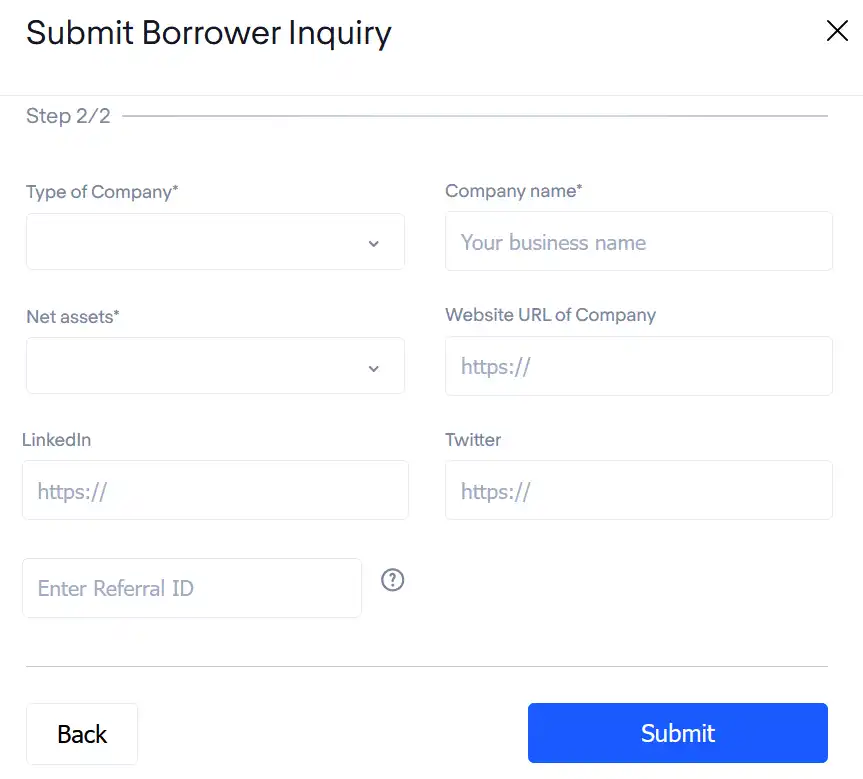Expand the Net assets chevron arrow
Screen dimensions: 863x779
point(374,368)
